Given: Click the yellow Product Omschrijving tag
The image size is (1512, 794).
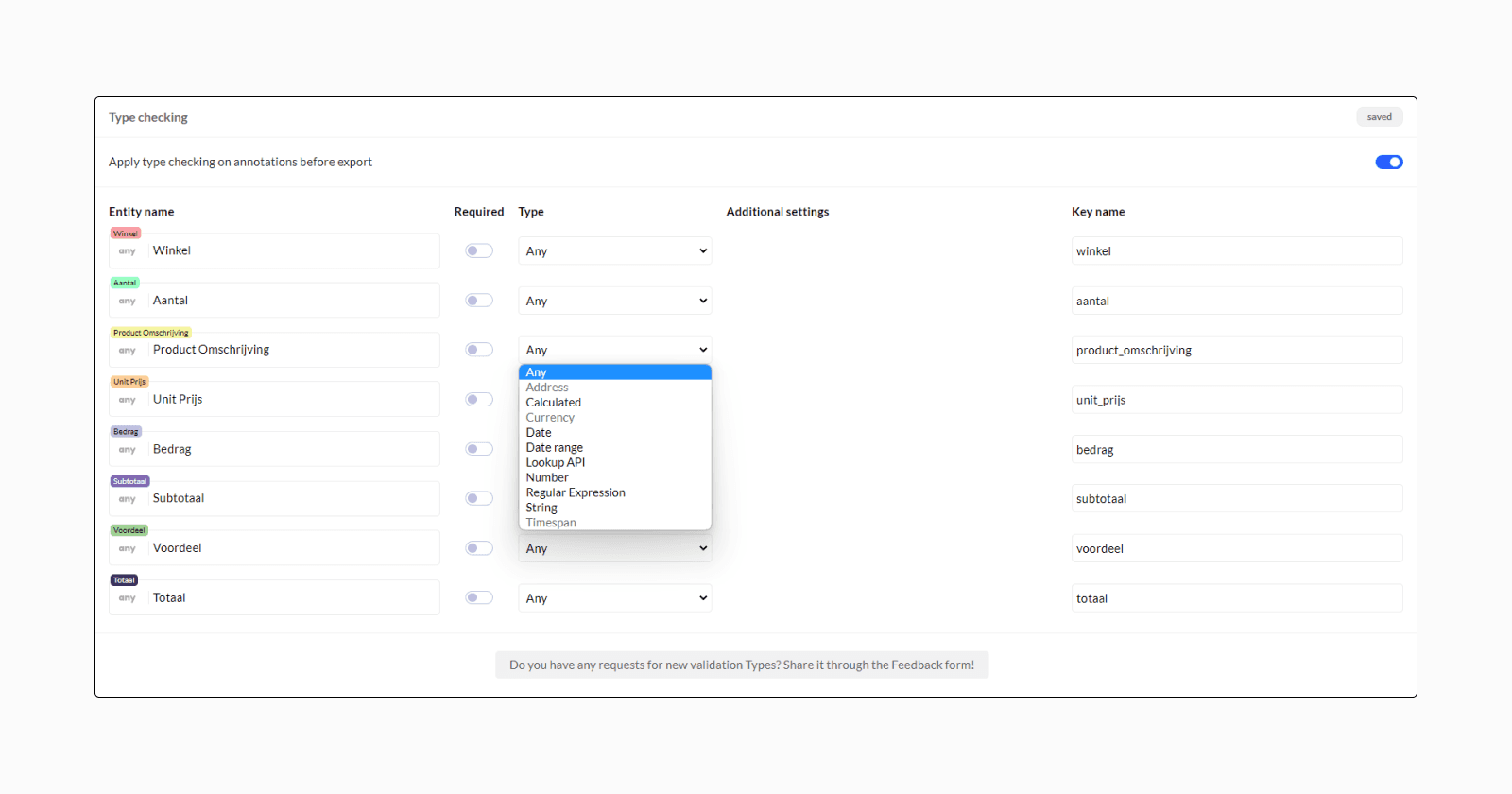Looking at the screenshot, I should click(x=151, y=333).
